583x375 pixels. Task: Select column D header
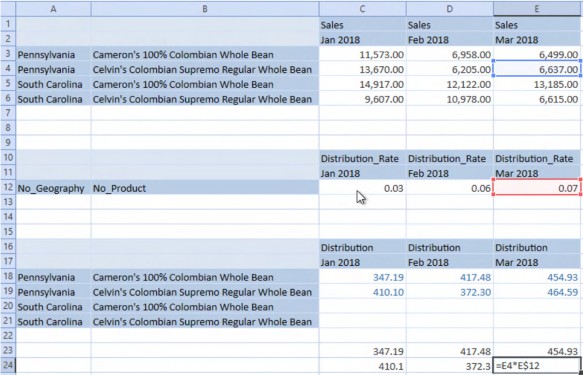tap(450, 9)
